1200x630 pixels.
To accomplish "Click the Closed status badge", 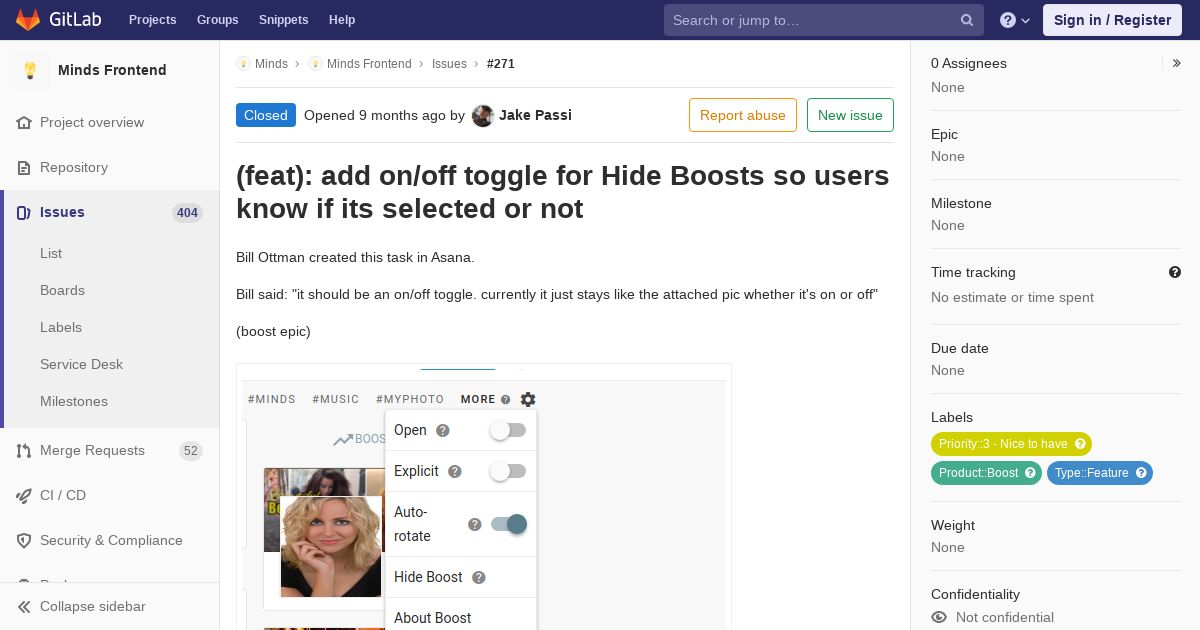I will (x=266, y=115).
